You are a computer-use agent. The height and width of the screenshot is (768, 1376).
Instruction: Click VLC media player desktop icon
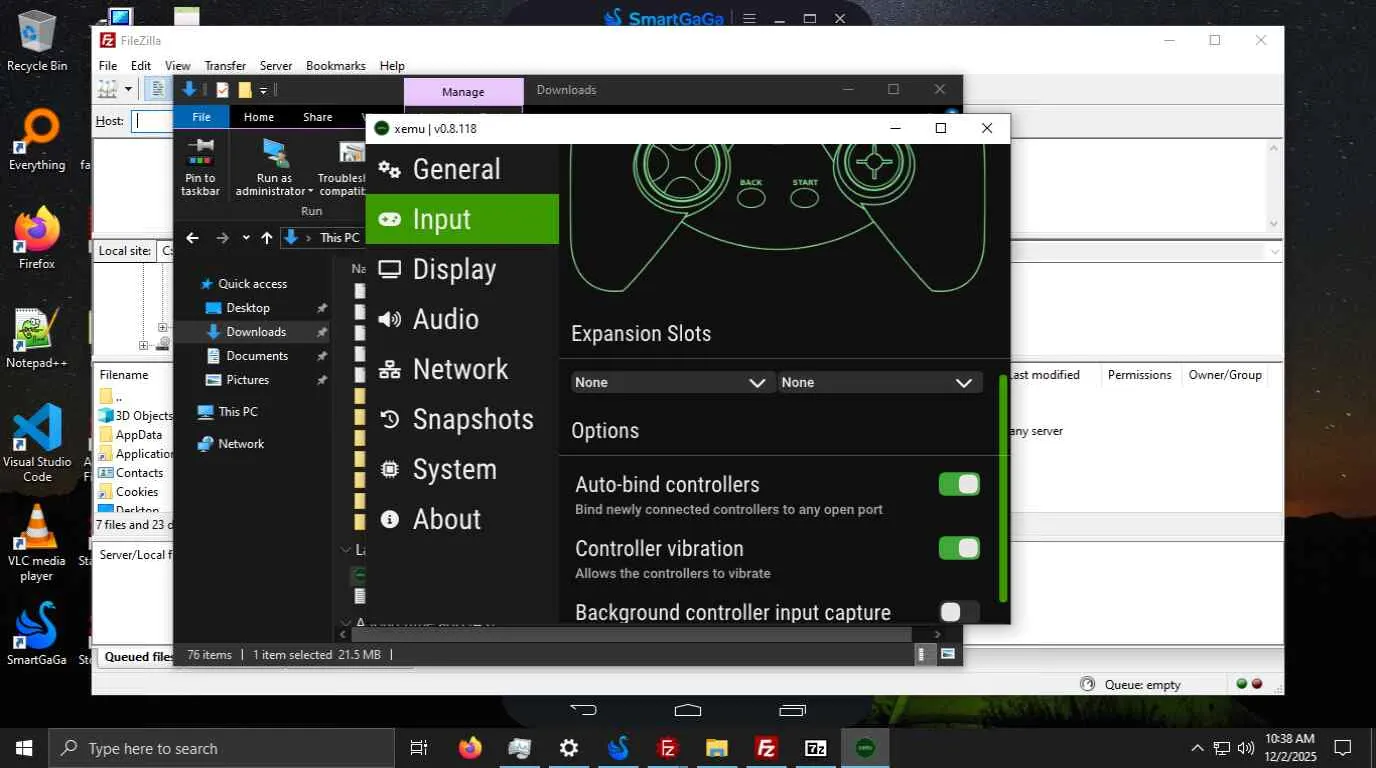pyautogui.click(x=37, y=543)
